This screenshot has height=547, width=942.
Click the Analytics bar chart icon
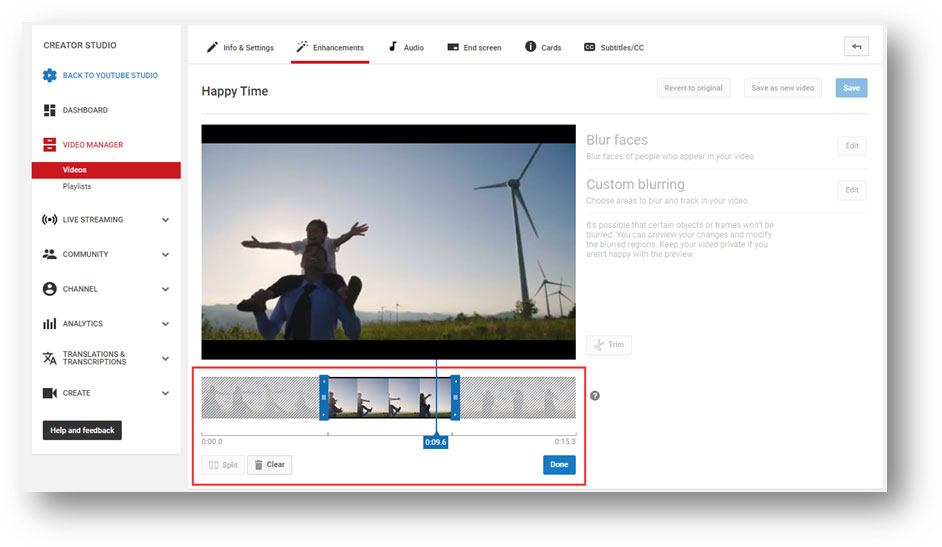49,324
